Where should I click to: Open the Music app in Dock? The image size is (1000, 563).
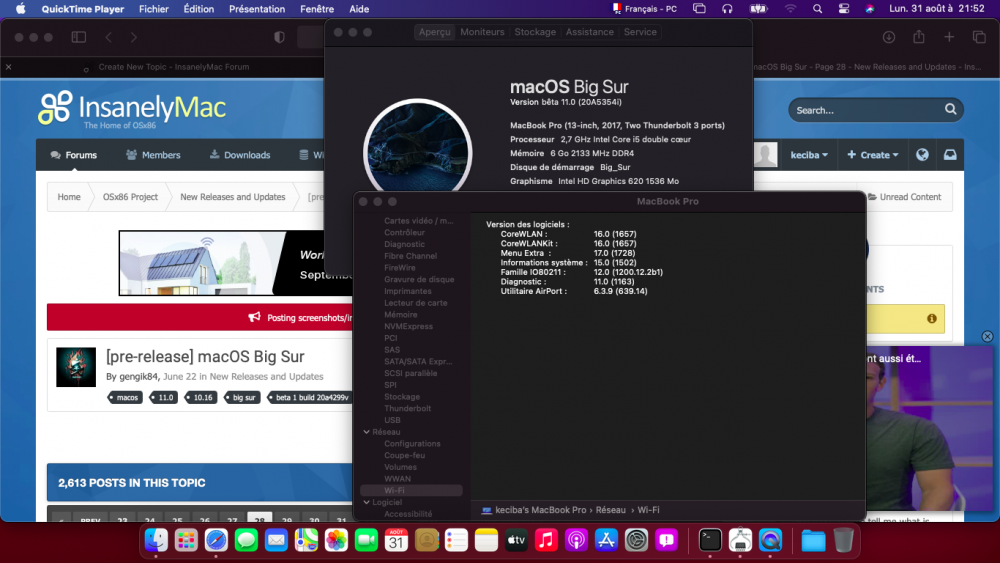(x=546, y=541)
